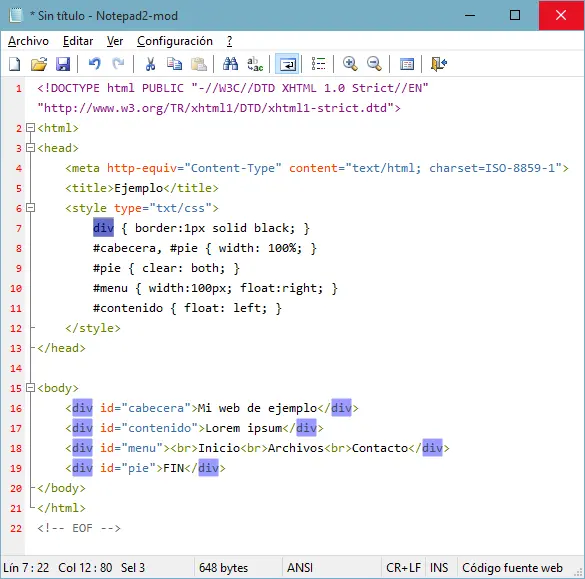The width and height of the screenshot is (585, 579).
Task: Open Replace with the abc icon
Action: click(255, 64)
